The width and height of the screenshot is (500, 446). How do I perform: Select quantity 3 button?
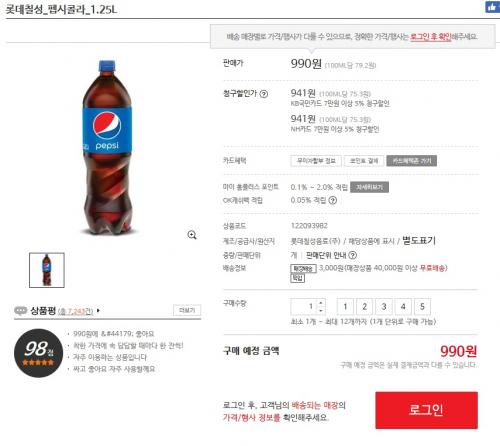[x=384, y=307]
